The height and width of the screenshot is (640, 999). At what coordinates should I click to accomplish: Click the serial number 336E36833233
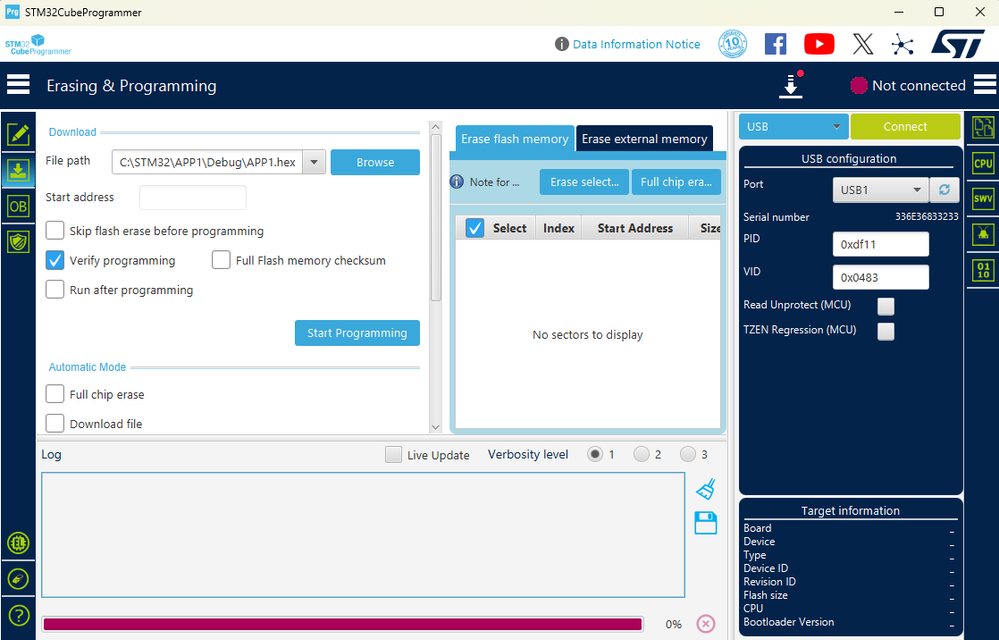(x=926, y=217)
